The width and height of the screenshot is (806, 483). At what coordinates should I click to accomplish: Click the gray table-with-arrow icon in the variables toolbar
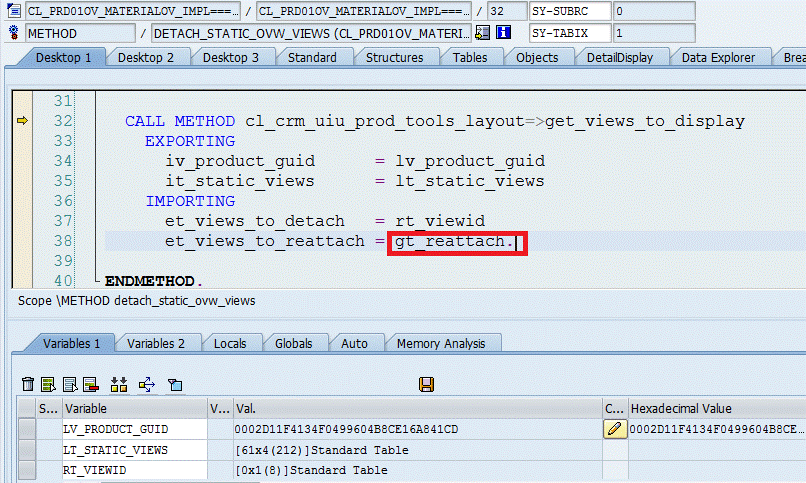(x=70, y=384)
